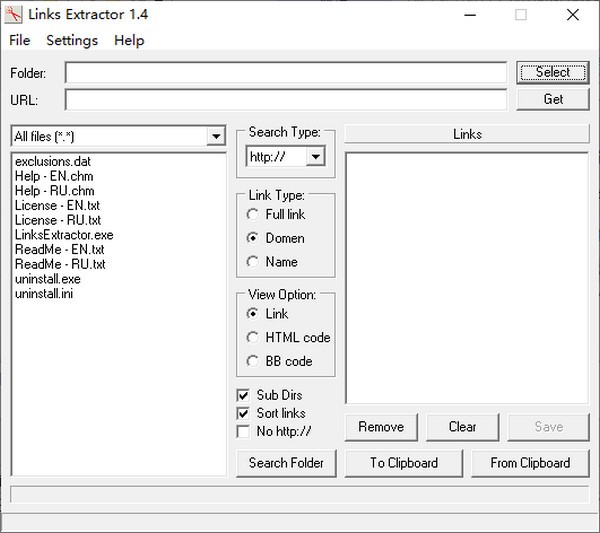This screenshot has width=600, height=533.
Task: Select uninstall.exe in the file list
Action: point(48,279)
